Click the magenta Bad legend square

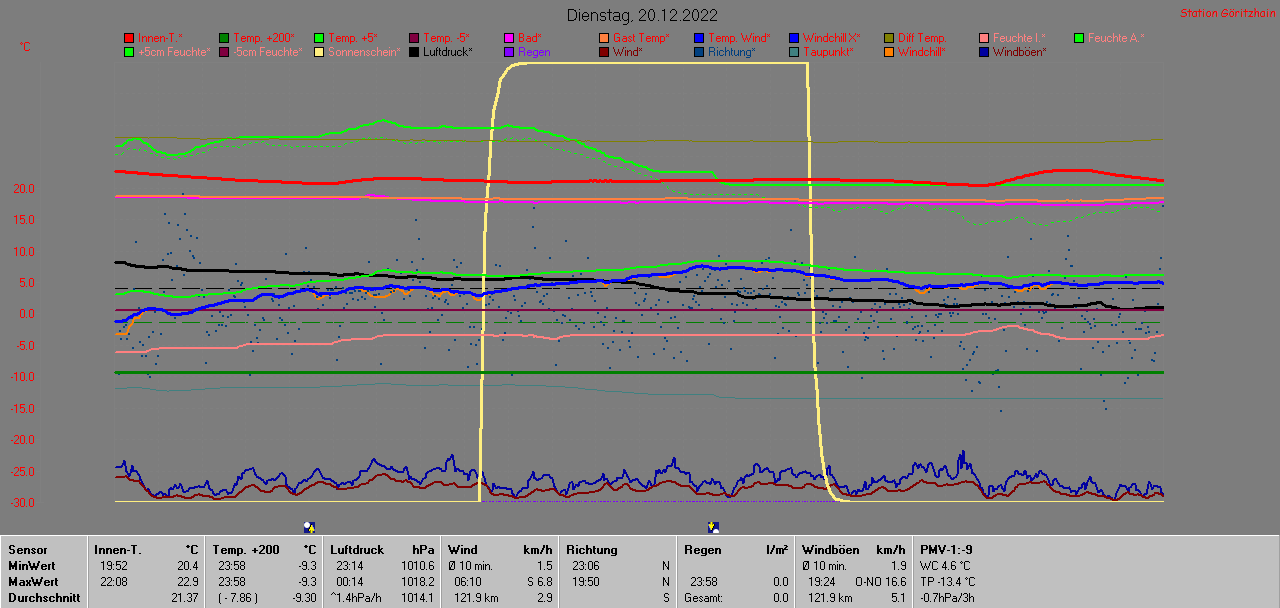coord(509,38)
